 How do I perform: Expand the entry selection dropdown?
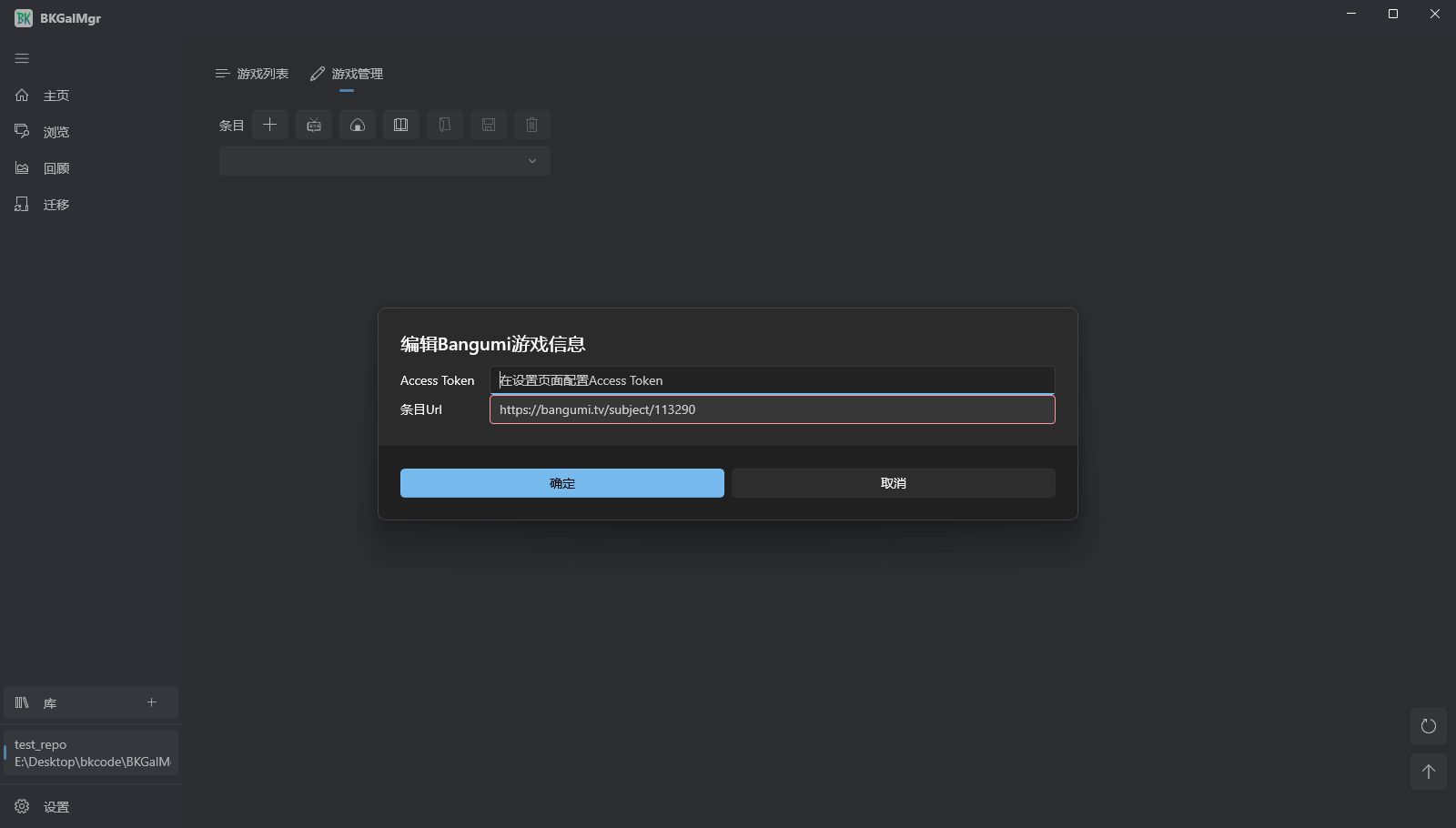531,161
